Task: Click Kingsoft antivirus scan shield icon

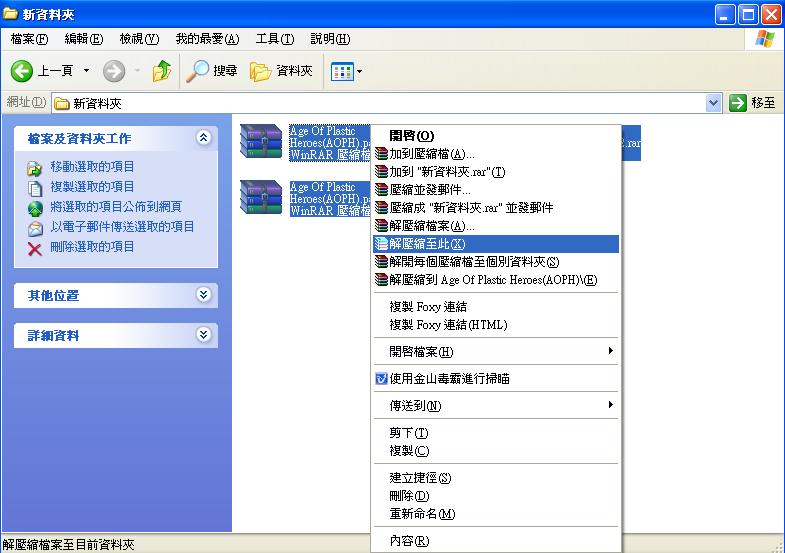Action: (x=381, y=379)
